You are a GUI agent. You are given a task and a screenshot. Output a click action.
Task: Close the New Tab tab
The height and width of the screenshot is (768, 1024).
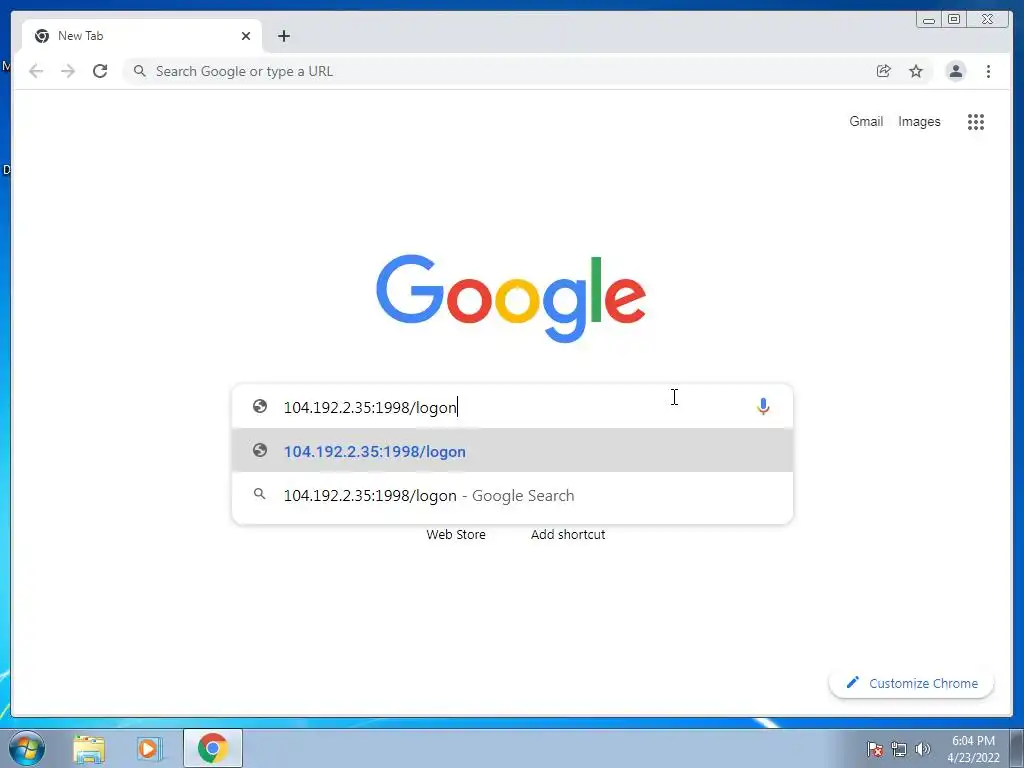click(246, 36)
